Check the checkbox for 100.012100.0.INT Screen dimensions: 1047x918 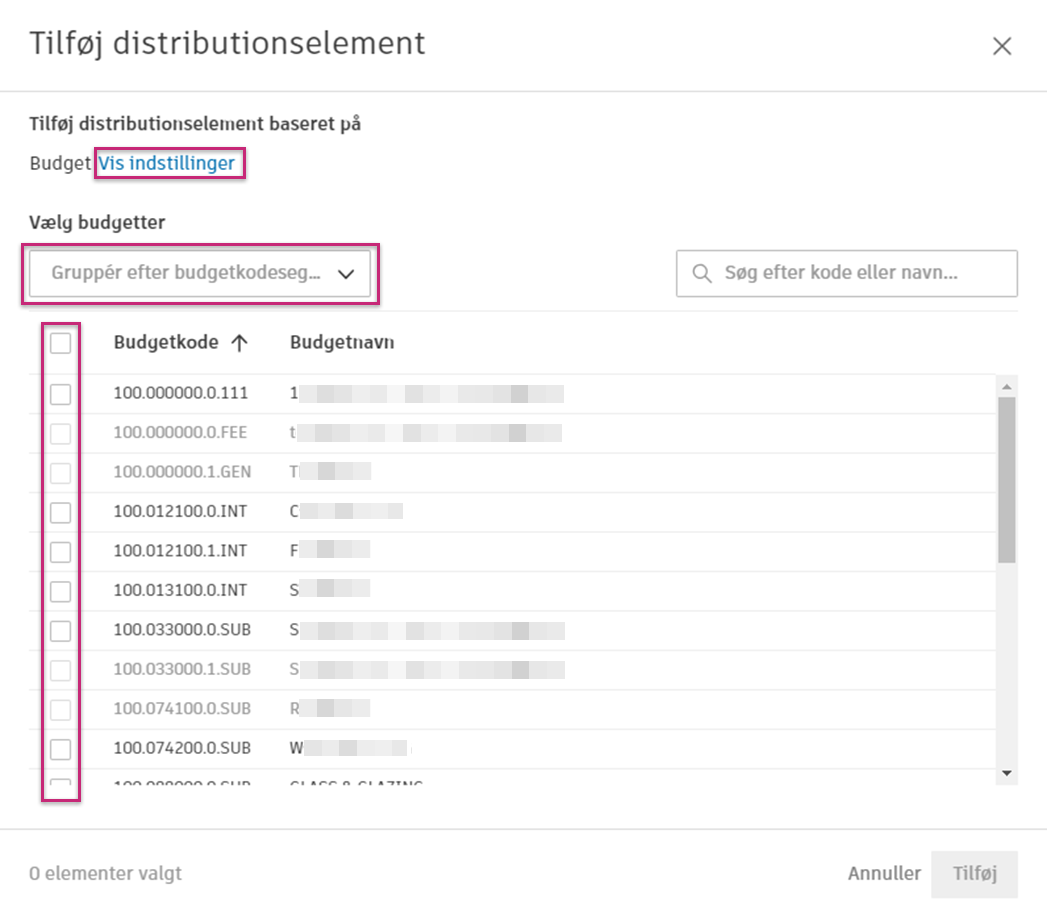pos(60,512)
